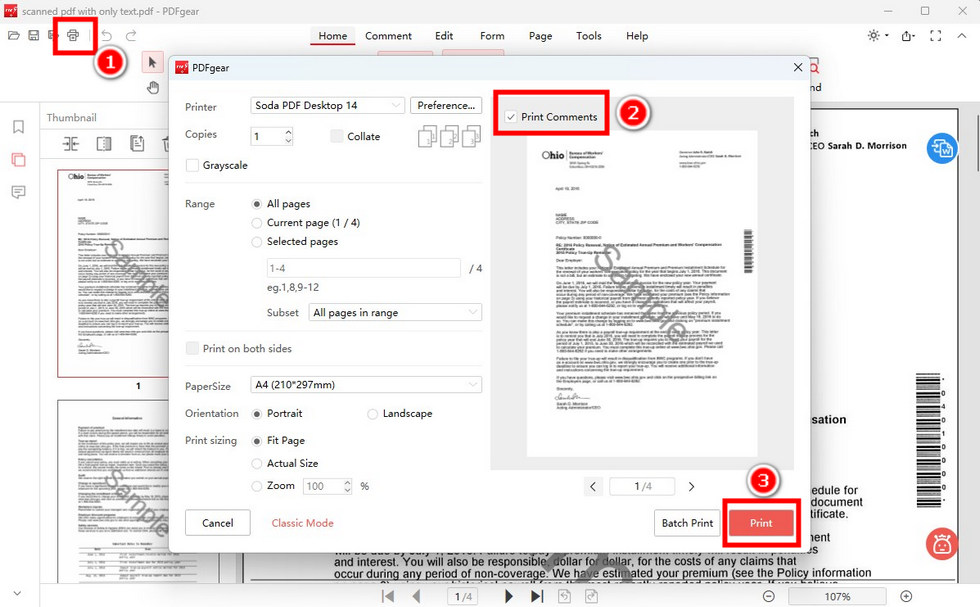Screen dimensions: 980x607
Task: Open the Form tab
Action: pyautogui.click(x=492, y=36)
